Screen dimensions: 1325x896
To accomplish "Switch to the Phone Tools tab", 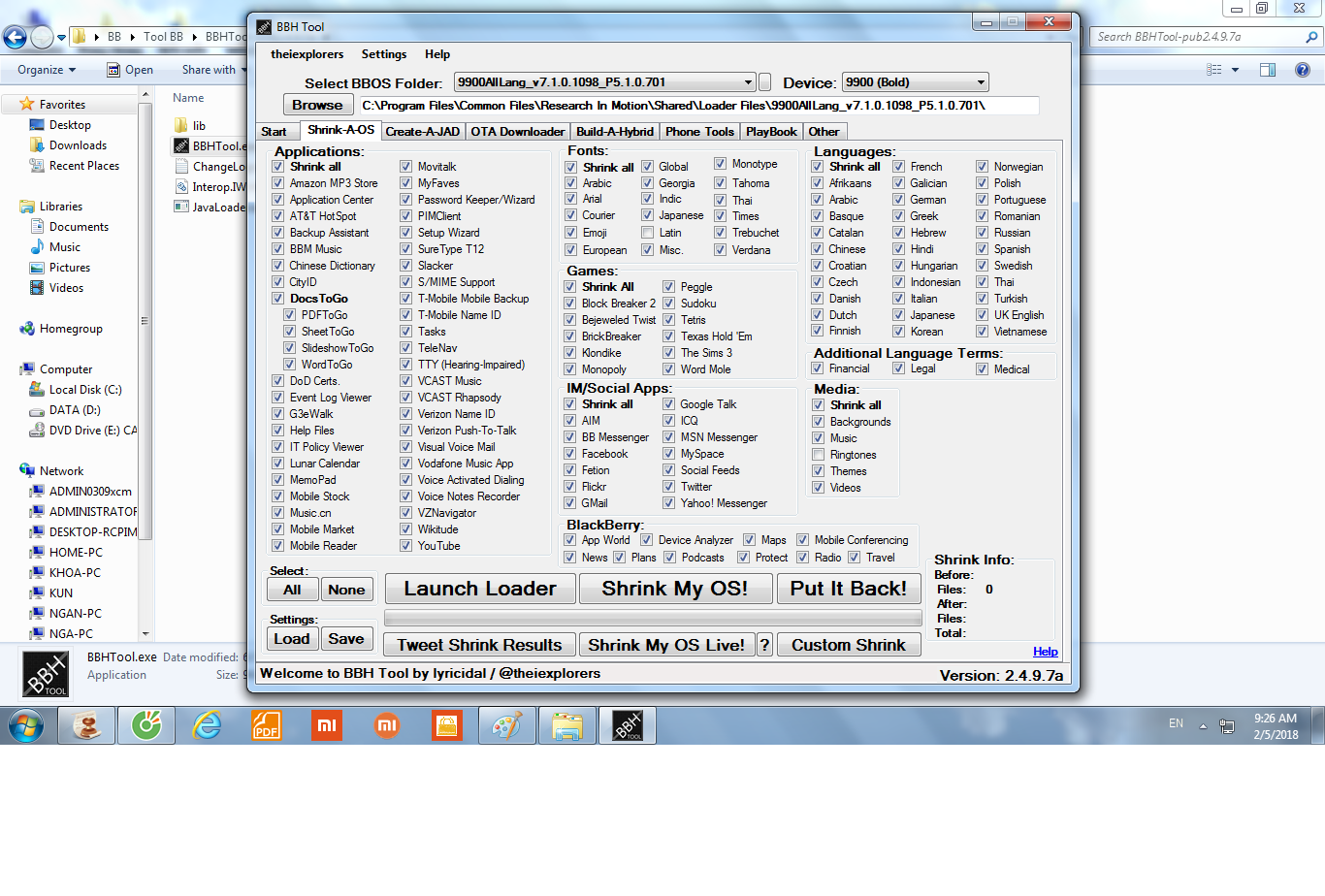I will 699,132.
